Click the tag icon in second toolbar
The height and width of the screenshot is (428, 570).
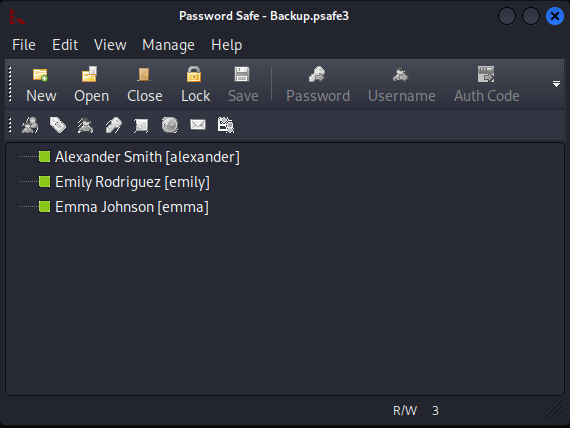(58, 125)
